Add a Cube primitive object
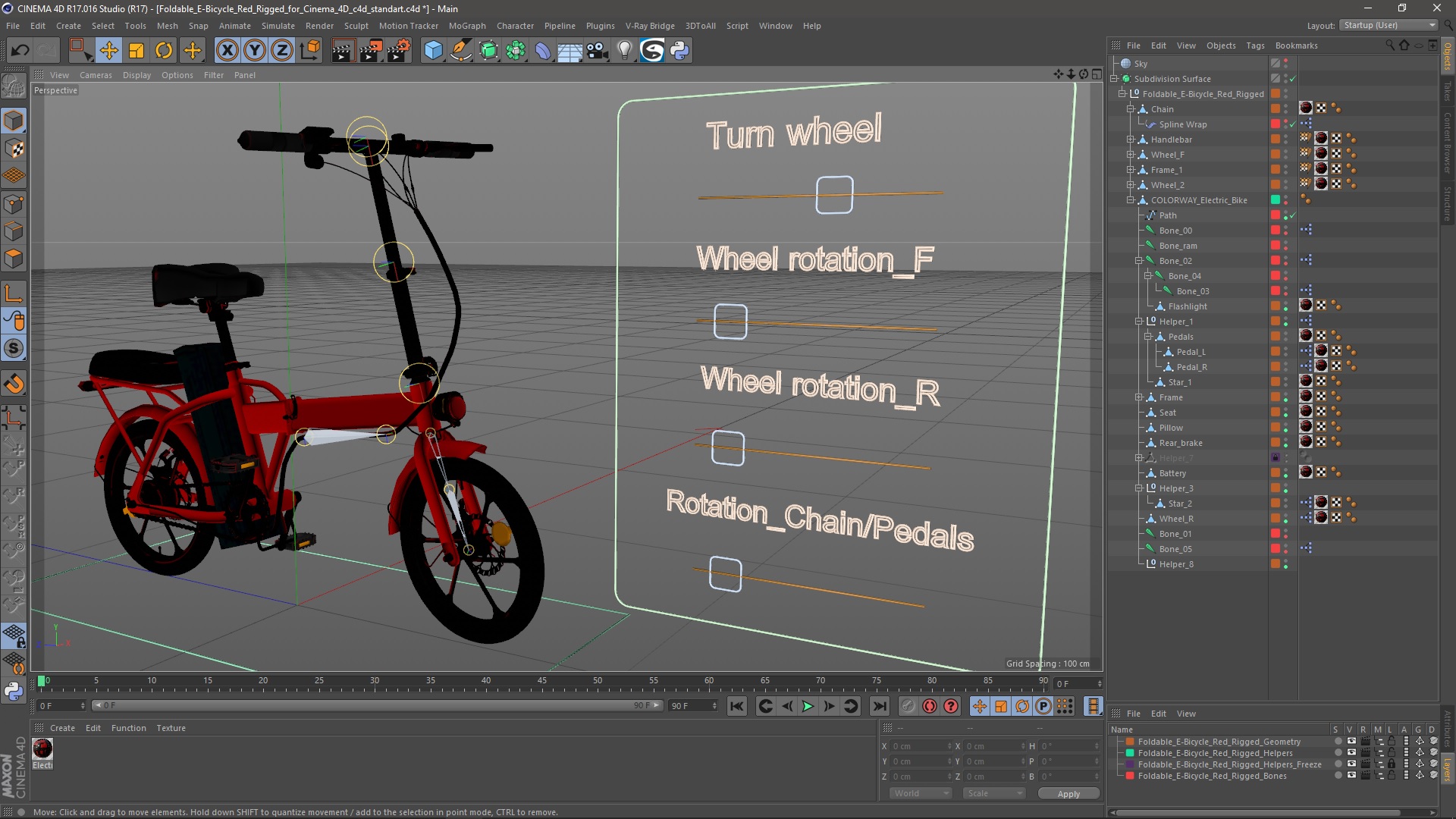Screen dimensions: 1456x819 (x=433, y=51)
